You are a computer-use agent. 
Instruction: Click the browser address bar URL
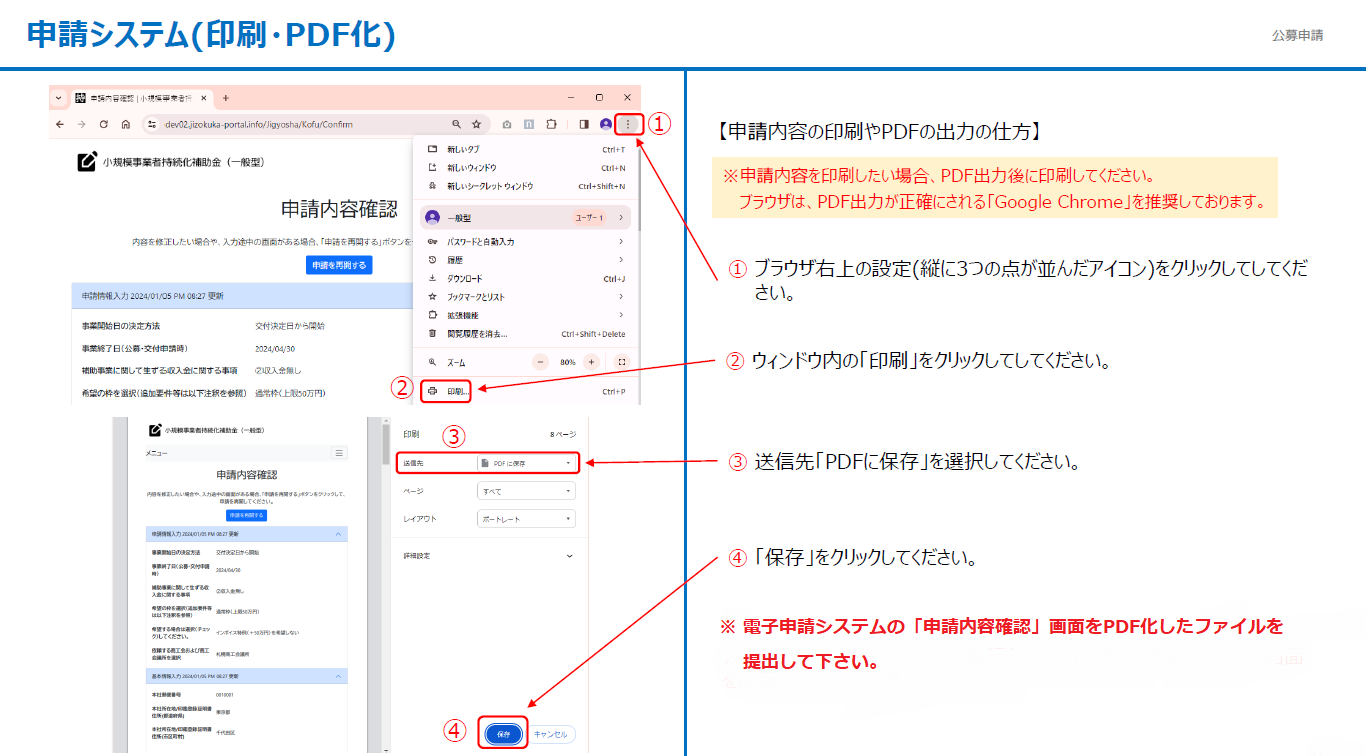pos(258,125)
